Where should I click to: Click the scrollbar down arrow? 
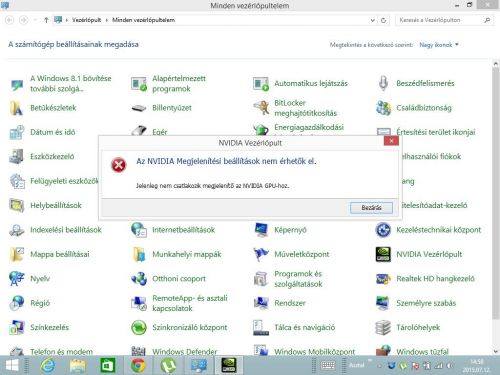(x=496, y=351)
